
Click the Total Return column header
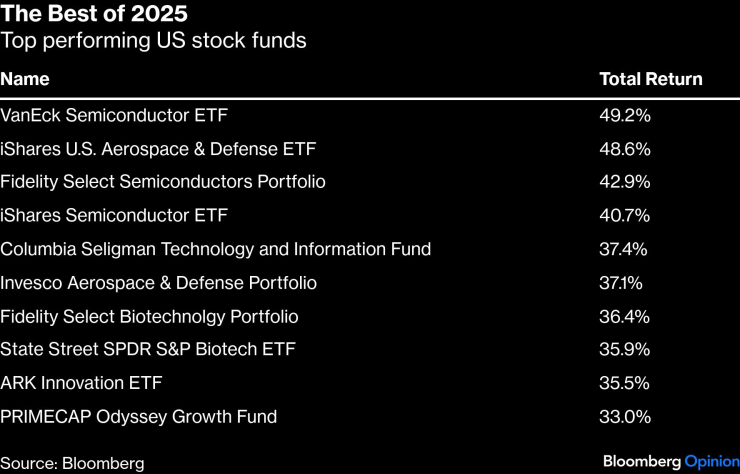pos(650,79)
